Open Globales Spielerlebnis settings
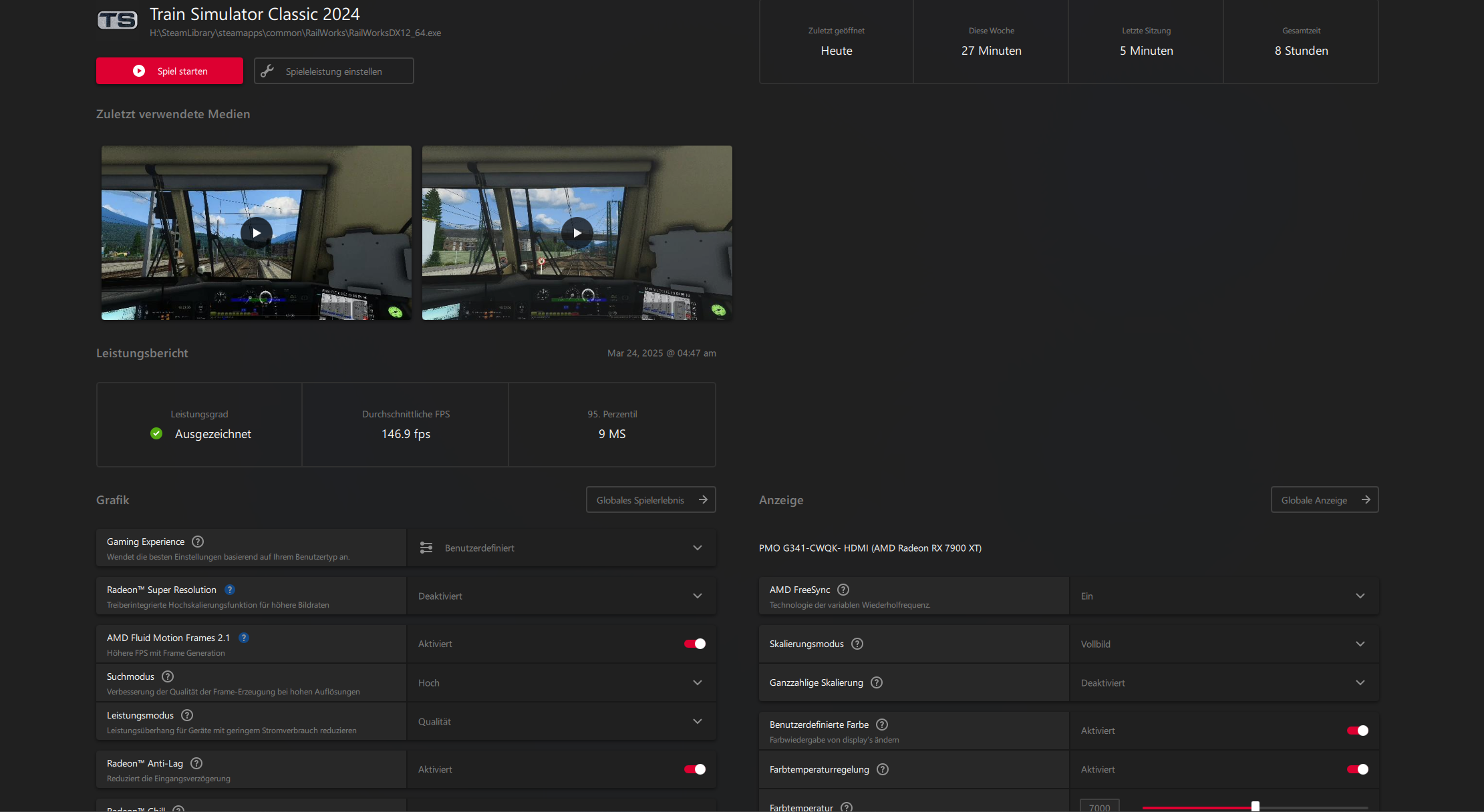 651,500
